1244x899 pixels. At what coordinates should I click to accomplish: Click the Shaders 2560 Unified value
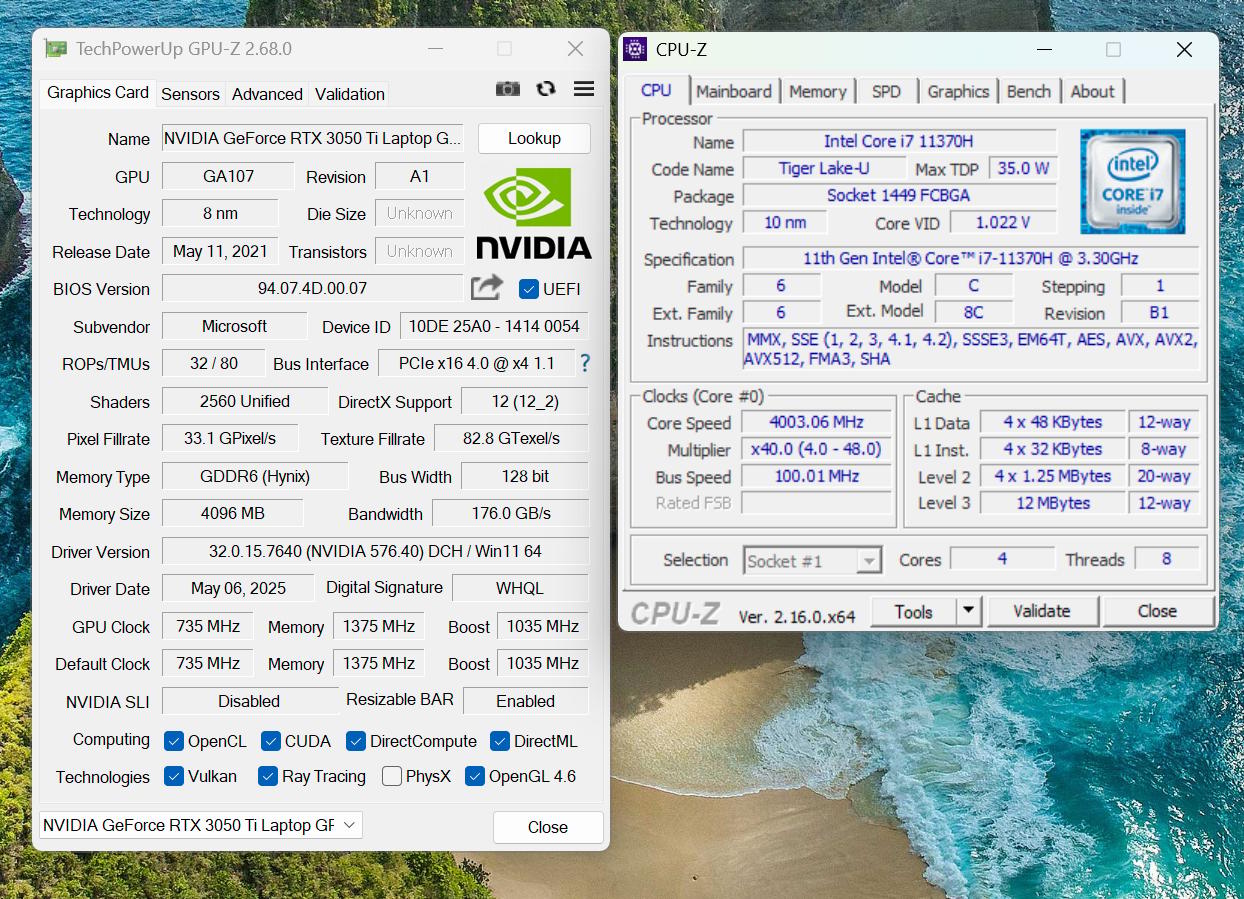click(245, 401)
